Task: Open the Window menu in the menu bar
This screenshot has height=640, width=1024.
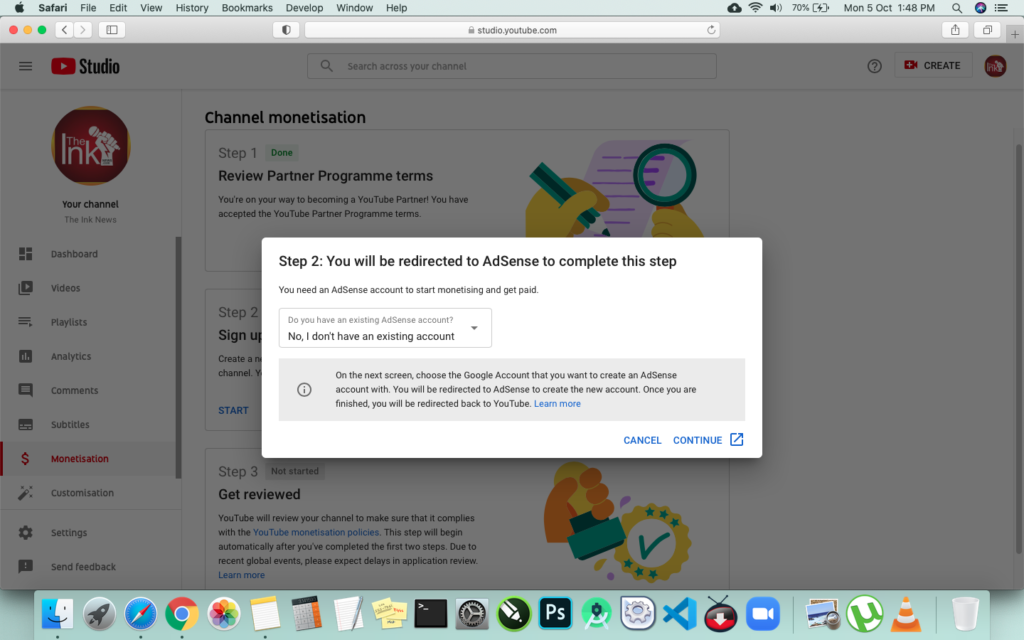Action: [355, 8]
